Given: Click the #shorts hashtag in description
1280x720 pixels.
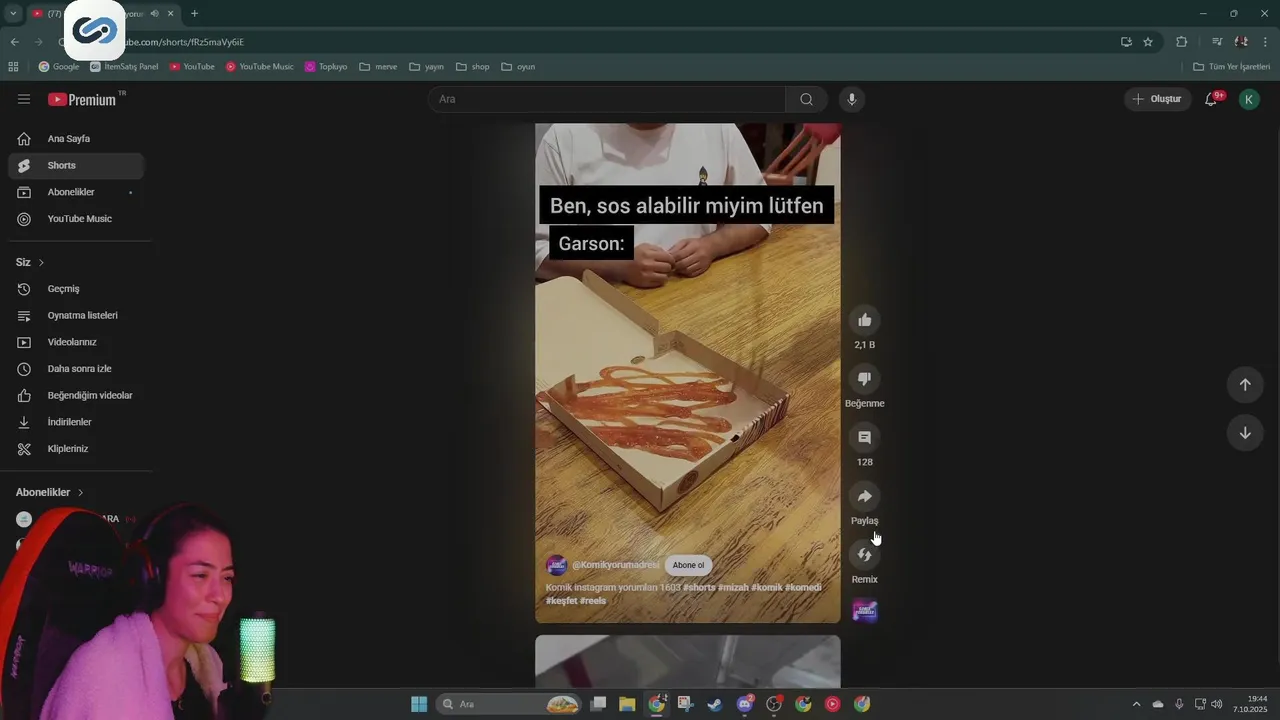Looking at the screenshot, I should 699,587.
